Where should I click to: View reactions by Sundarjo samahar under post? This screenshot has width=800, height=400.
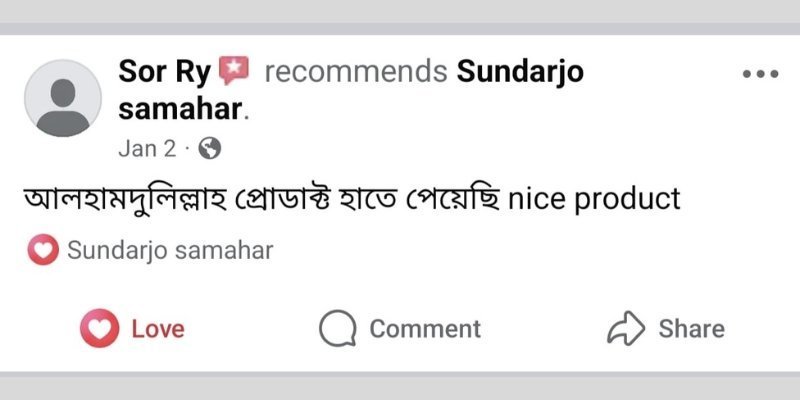click(x=170, y=251)
